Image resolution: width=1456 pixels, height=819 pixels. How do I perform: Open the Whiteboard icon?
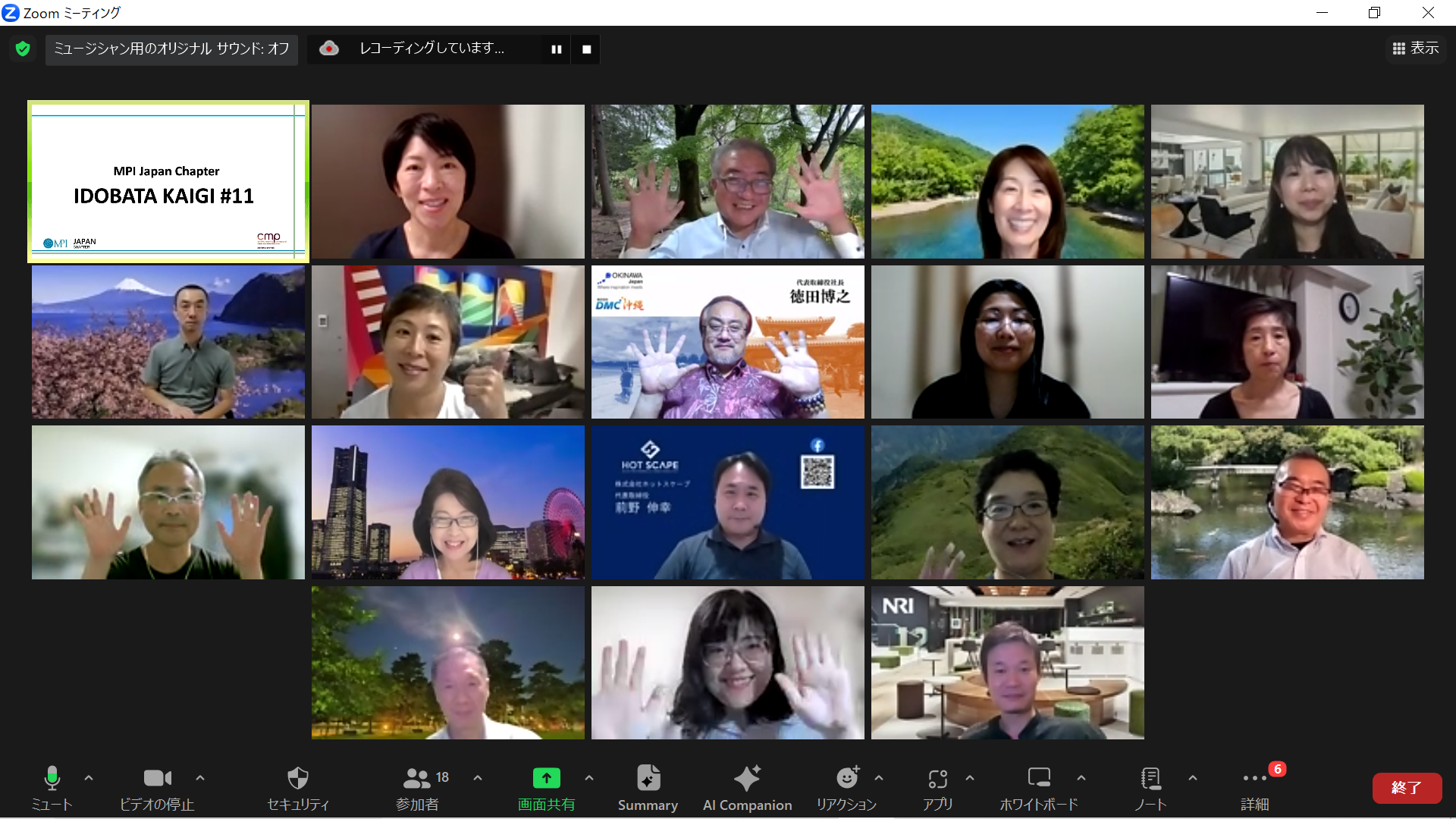click(x=1038, y=779)
